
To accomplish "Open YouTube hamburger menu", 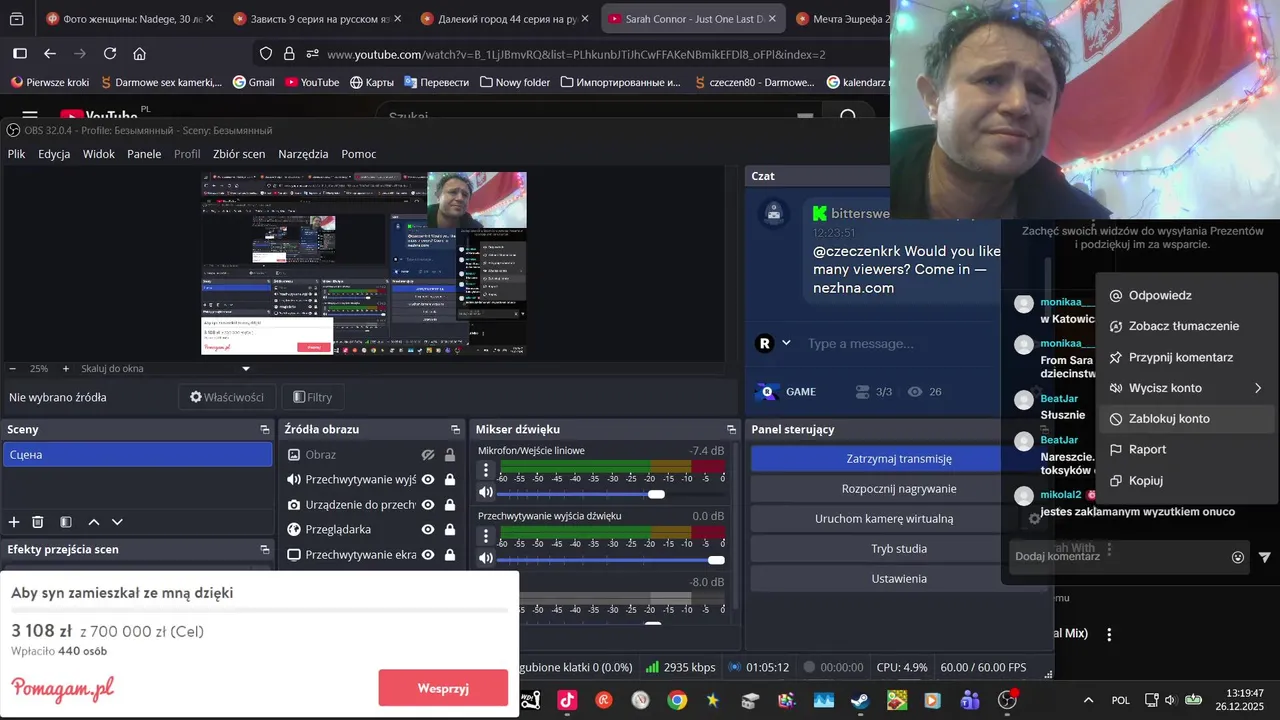I will tap(30, 117).
